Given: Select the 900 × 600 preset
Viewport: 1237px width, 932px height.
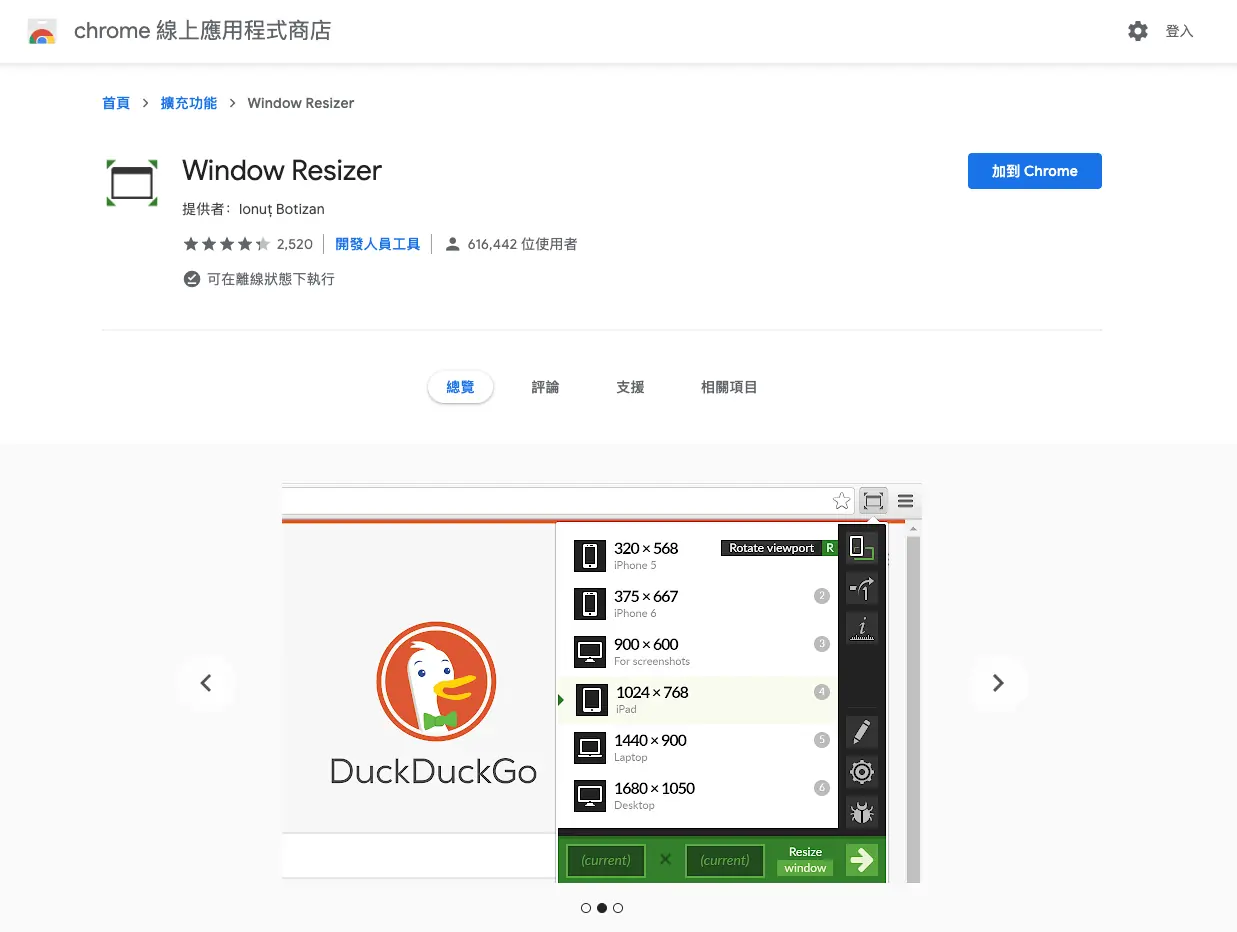Looking at the screenshot, I should 698,652.
